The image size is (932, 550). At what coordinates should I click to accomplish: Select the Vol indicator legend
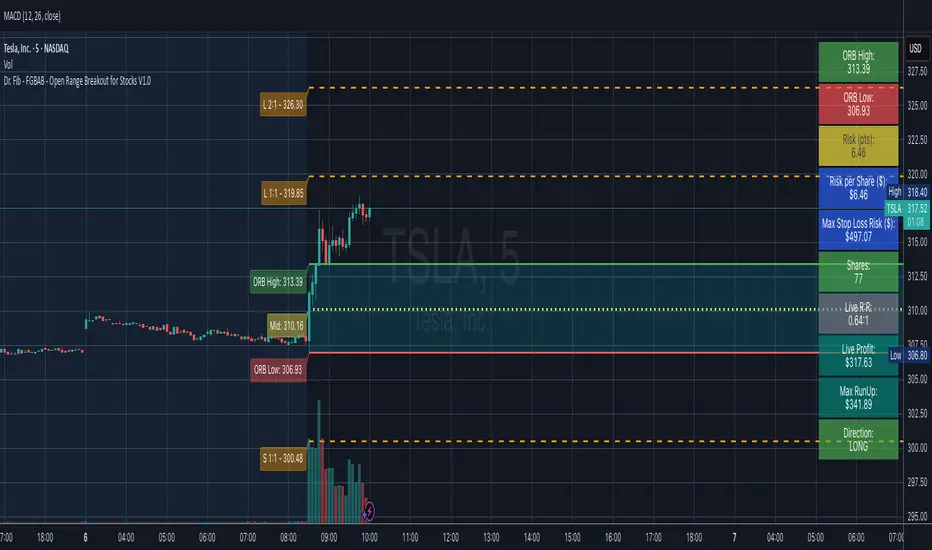[8, 64]
